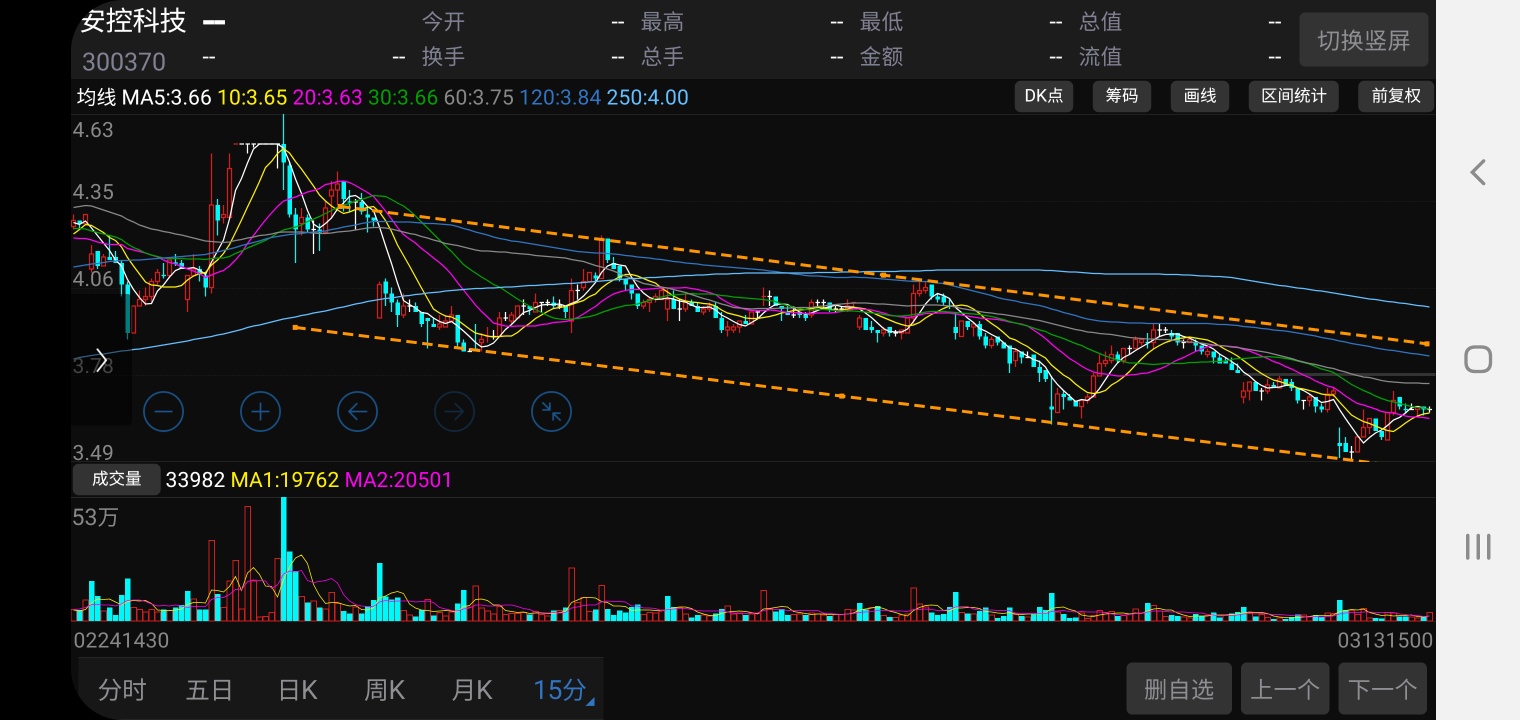The image size is (1520, 720).
Task: Tap the volume value 33982
Action: [x=195, y=480]
